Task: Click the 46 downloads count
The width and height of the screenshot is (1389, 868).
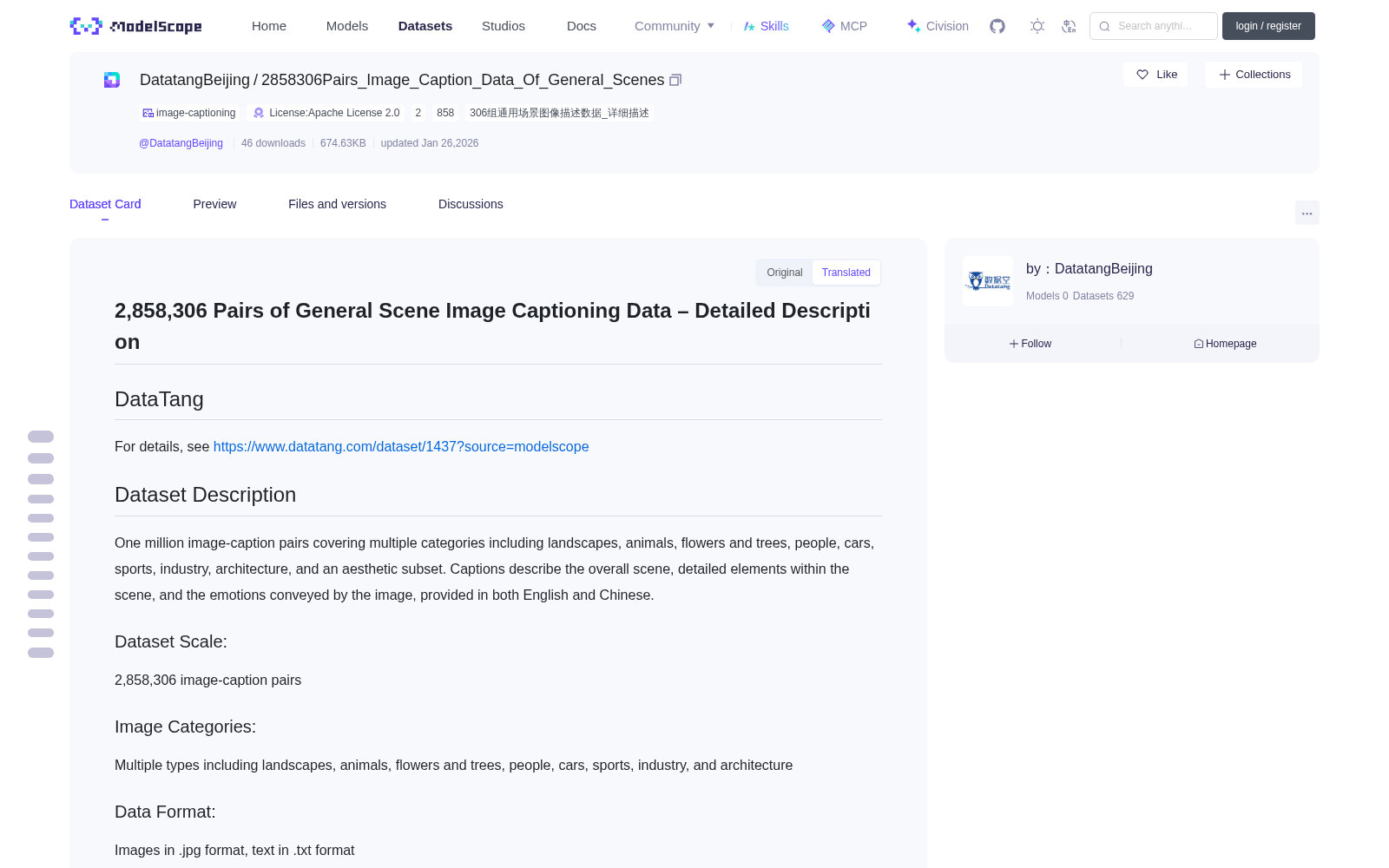Action: [273, 143]
